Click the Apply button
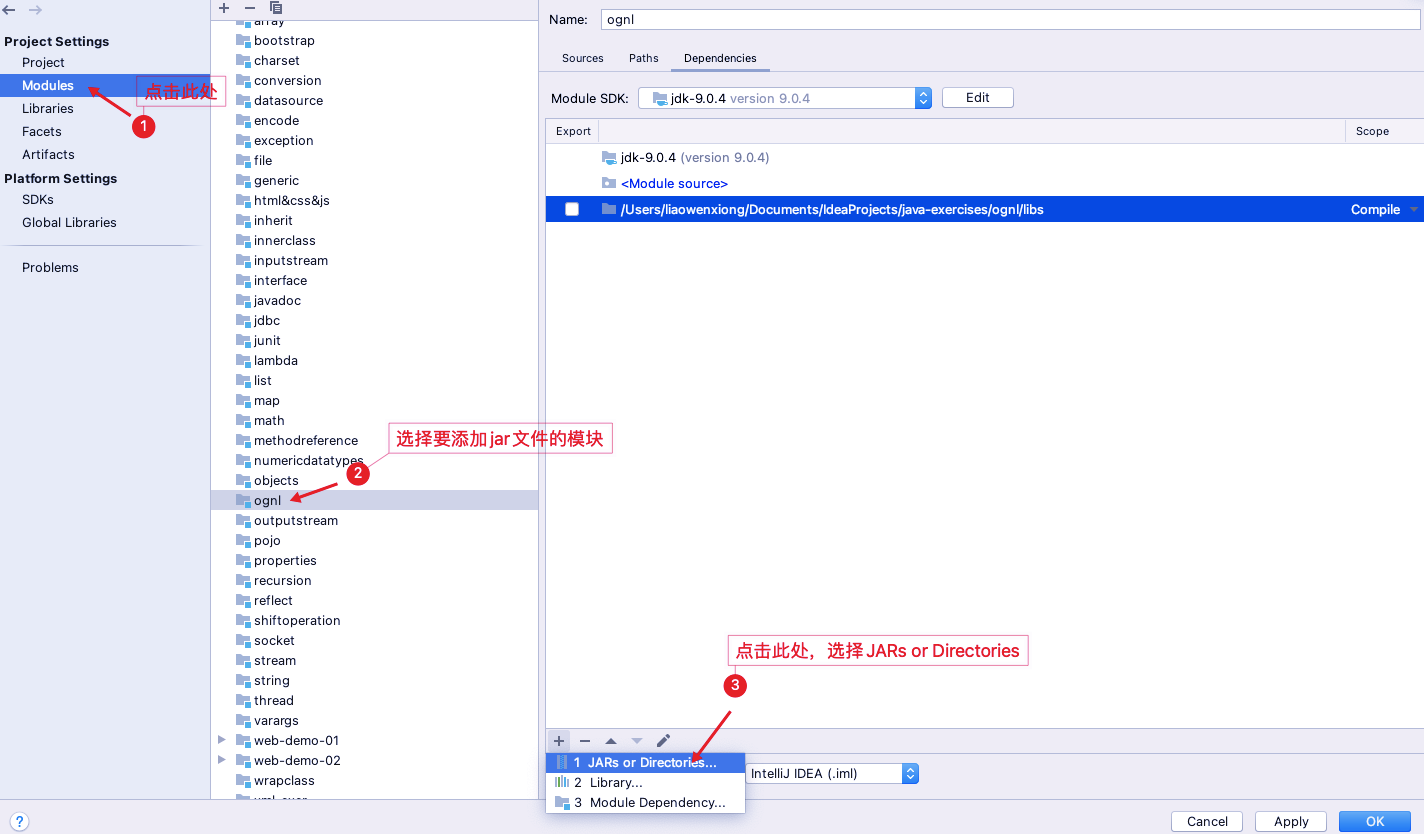The width and height of the screenshot is (1424, 834). point(1291,821)
